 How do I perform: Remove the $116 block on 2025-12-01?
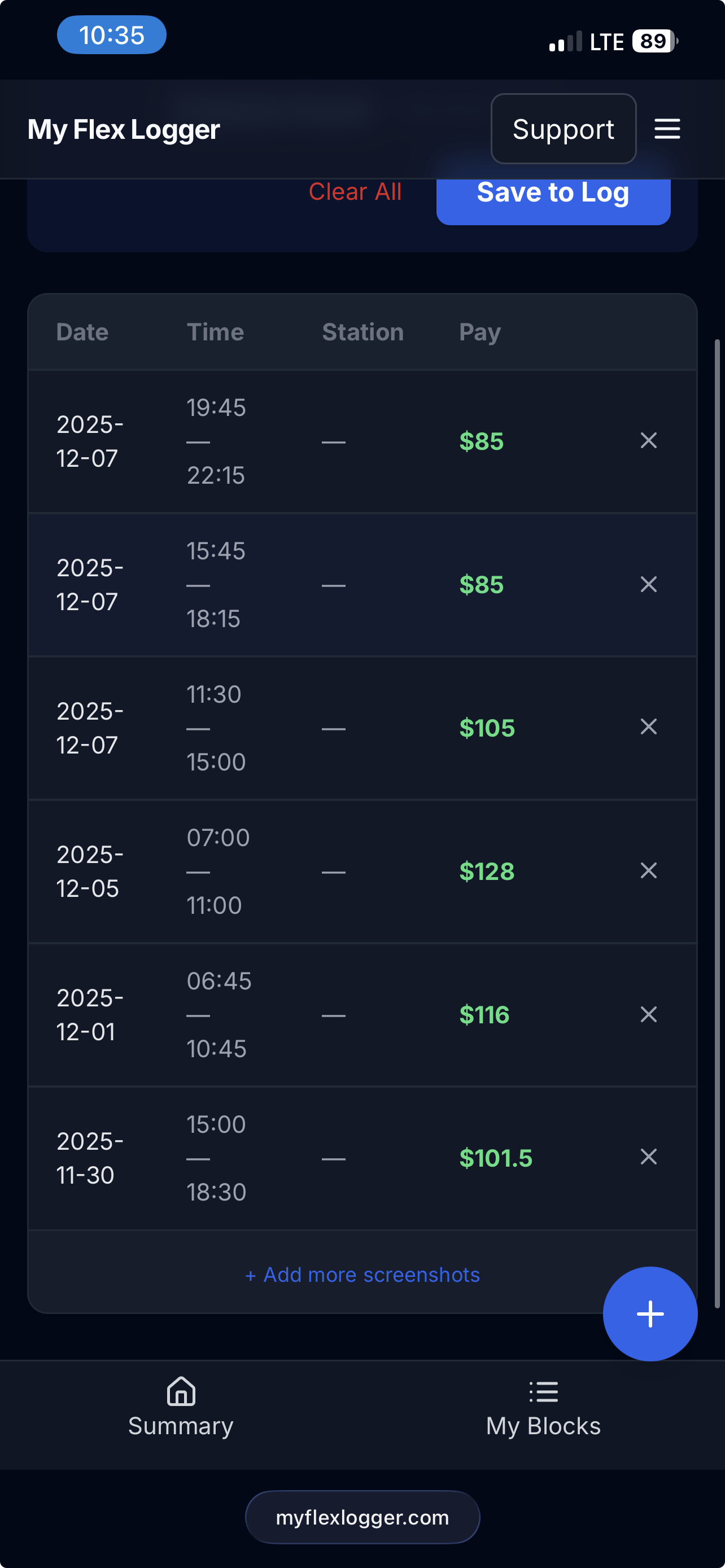[648, 1014]
